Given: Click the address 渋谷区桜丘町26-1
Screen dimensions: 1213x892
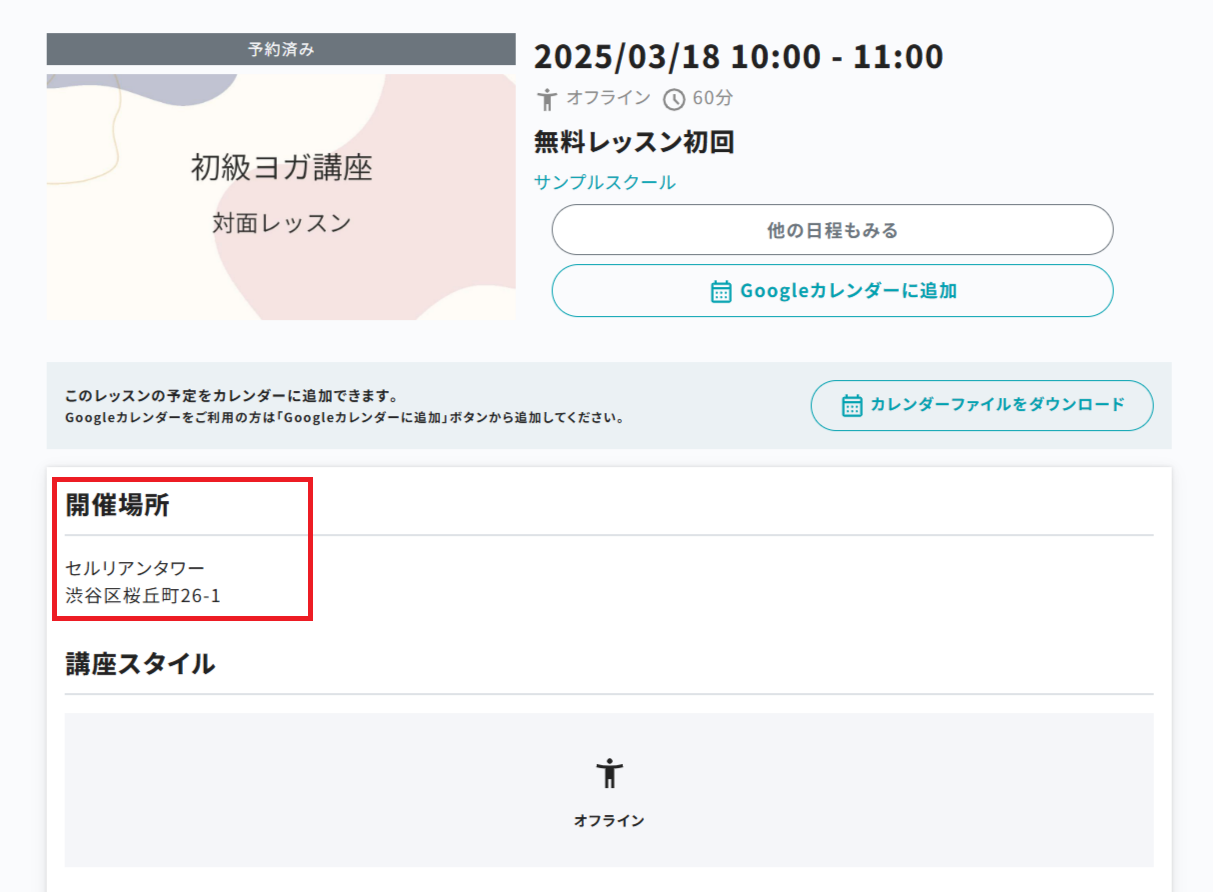Looking at the screenshot, I should (x=143, y=596).
